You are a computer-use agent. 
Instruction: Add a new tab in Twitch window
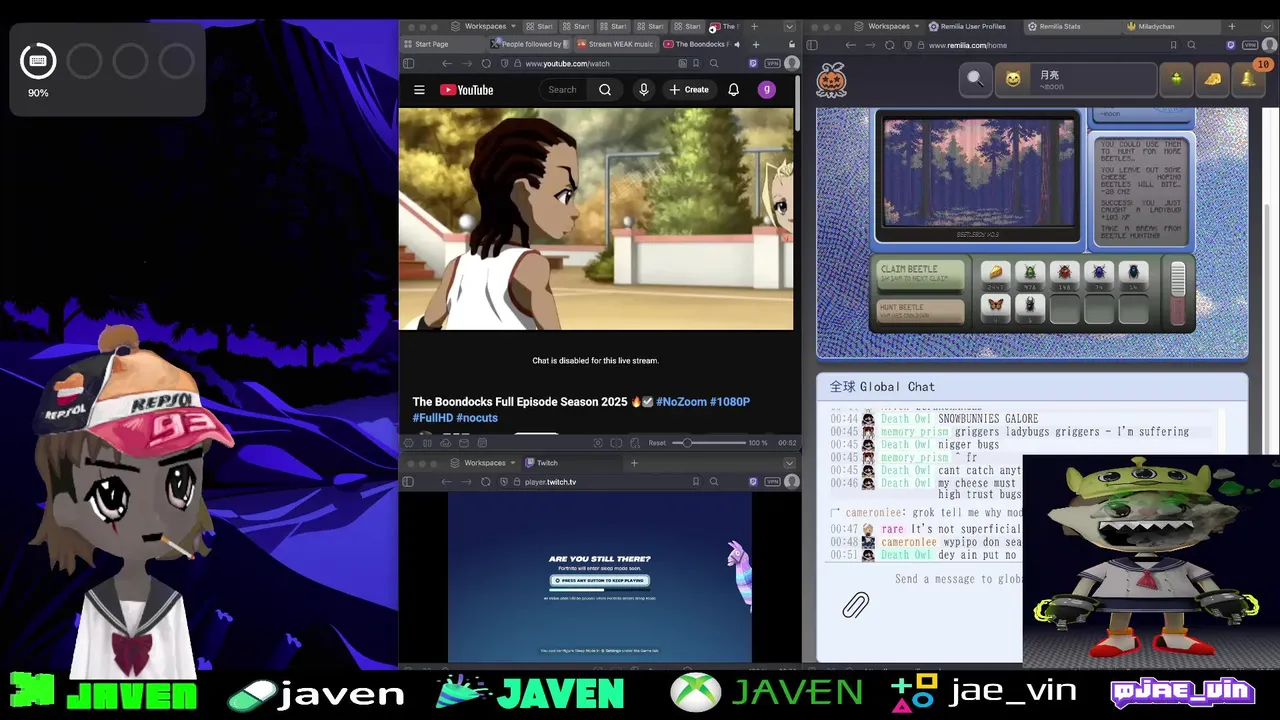tap(634, 463)
